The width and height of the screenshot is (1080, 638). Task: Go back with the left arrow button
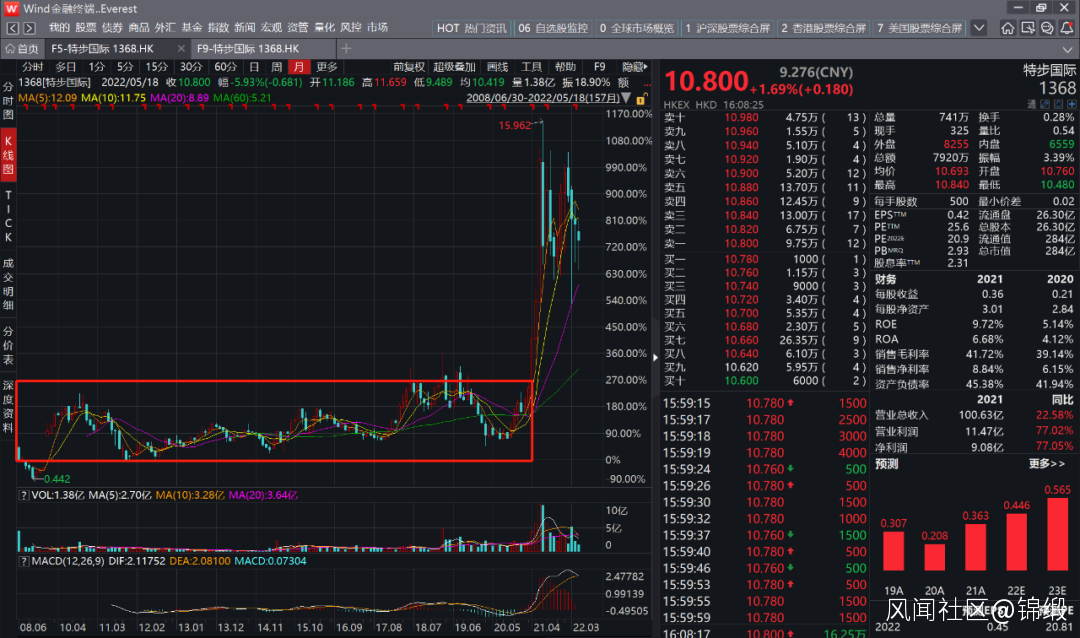pyautogui.click(x=12, y=28)
